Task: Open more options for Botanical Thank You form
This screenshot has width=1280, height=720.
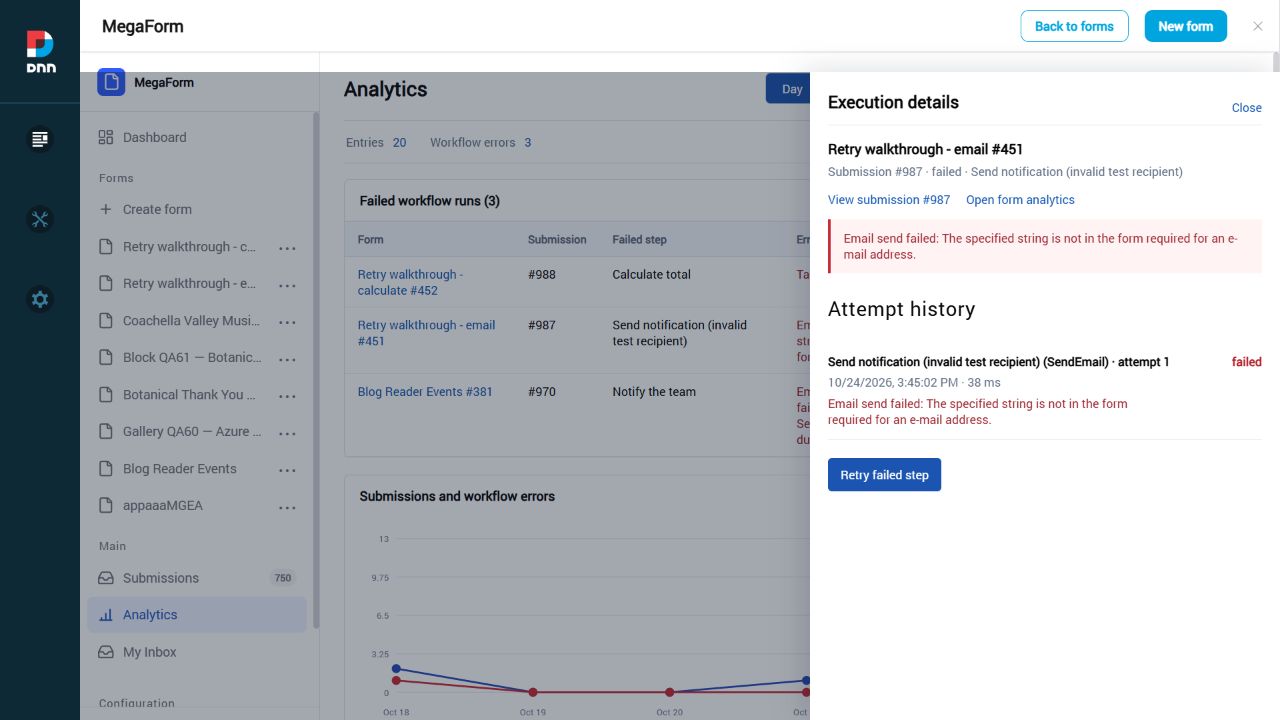Action: coord(287,396)
